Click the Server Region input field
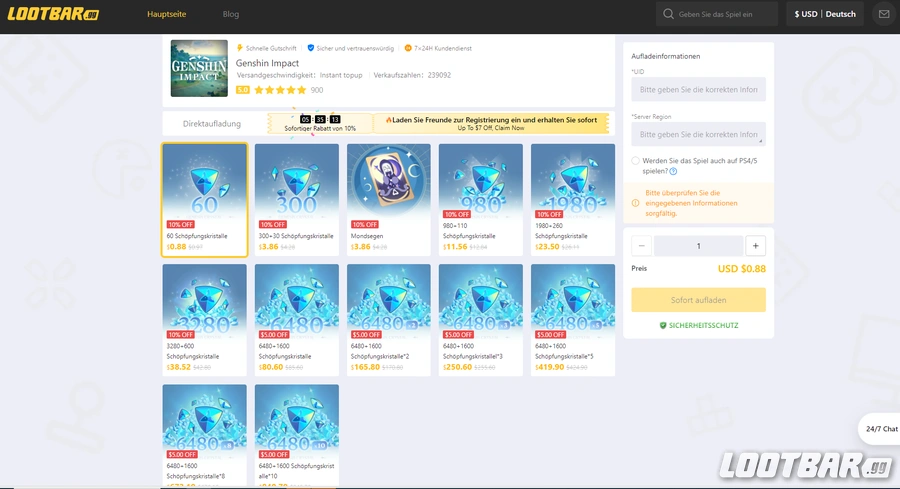Screen dimensions: 900x489 [698, 134]
